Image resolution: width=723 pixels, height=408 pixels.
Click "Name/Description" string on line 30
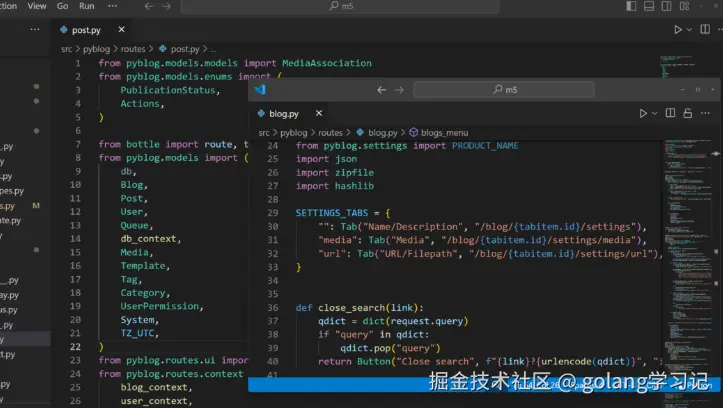coord(413,226)
